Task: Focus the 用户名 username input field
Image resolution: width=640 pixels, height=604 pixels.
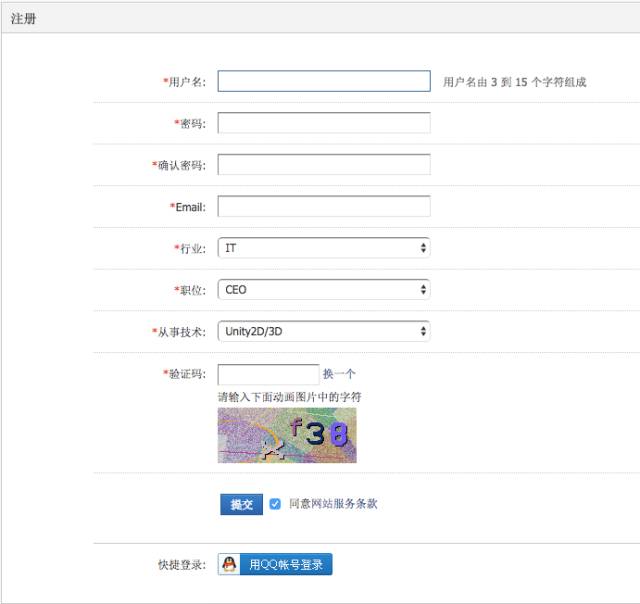Action: pos(323,81)
